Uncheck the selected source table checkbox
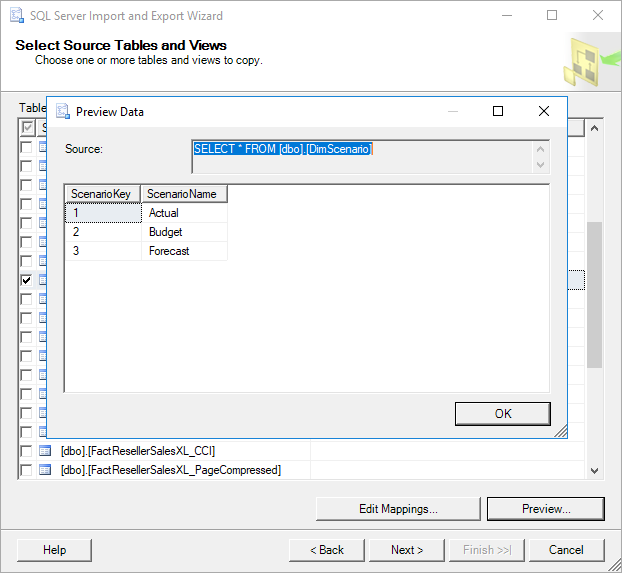The height and width of the screenshot is (573, 622). [26, 281]
